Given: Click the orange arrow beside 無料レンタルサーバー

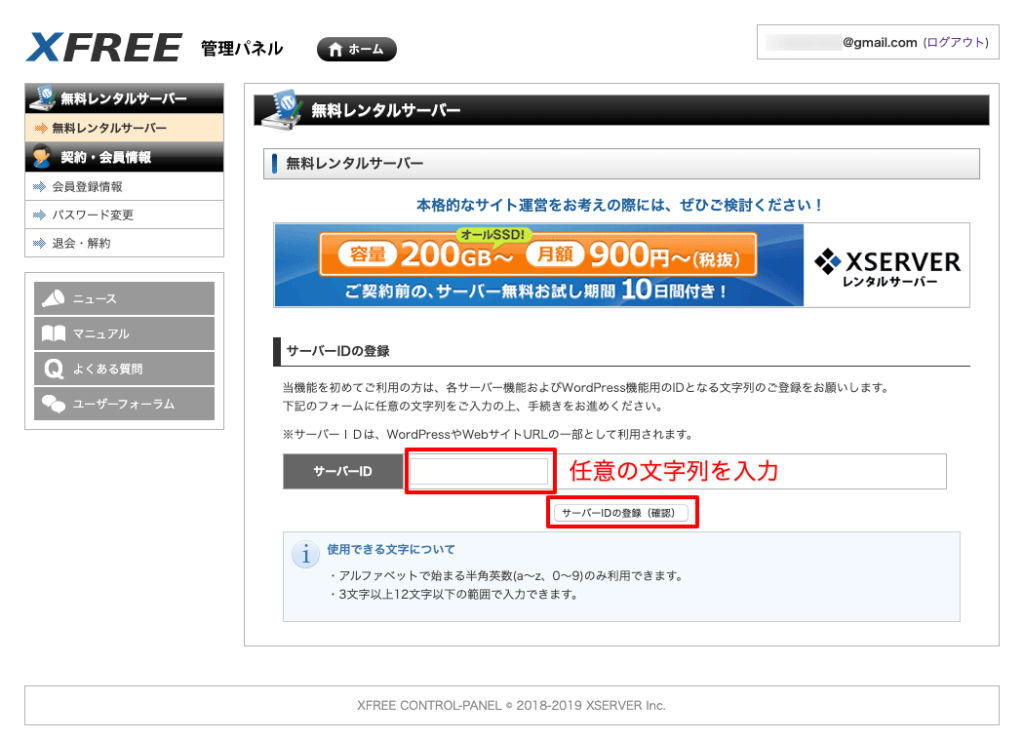Looking at the screenshot, I should [40, 128].
